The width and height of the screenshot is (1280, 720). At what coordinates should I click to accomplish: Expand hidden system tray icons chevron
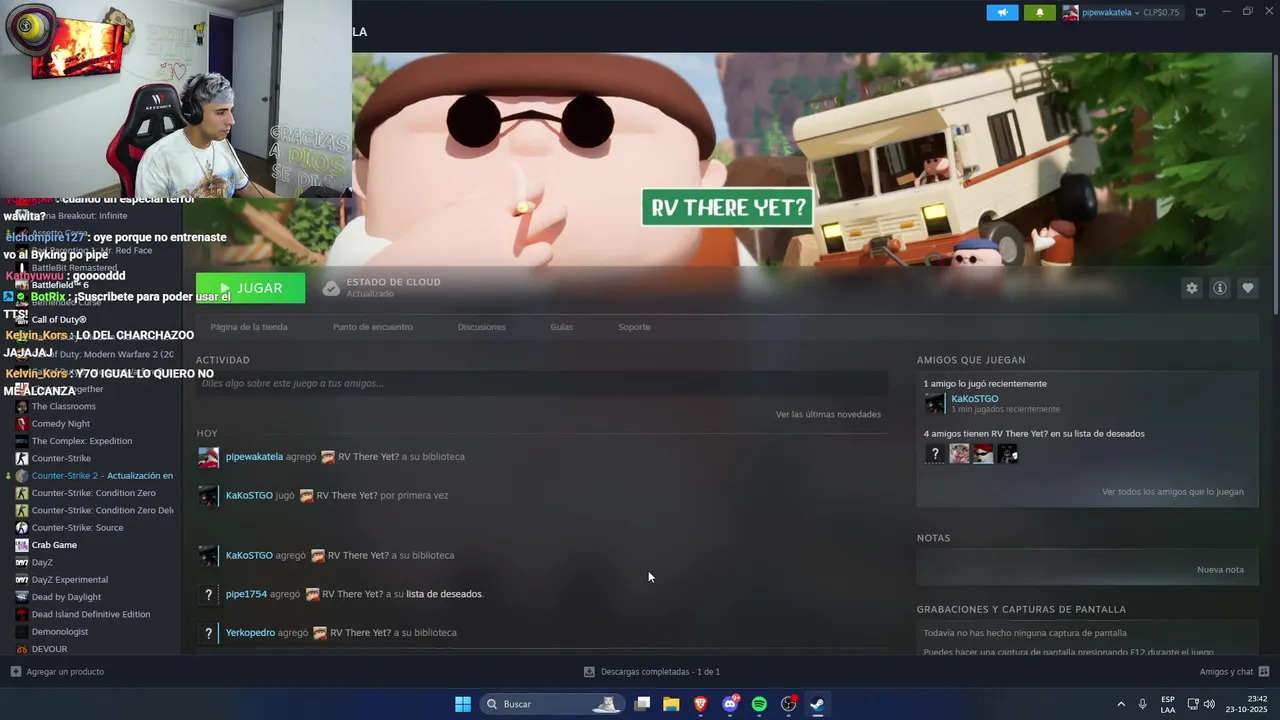click(1120, 704)
